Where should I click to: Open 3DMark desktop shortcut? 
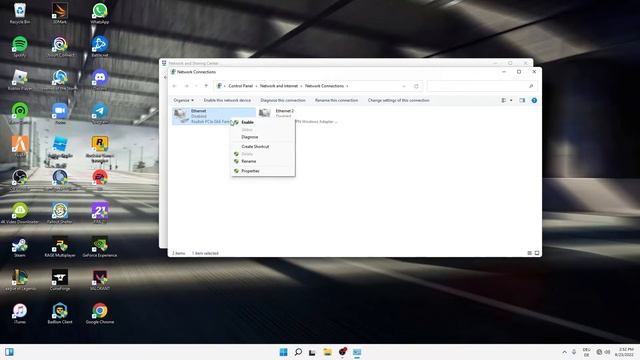point(60,13)
